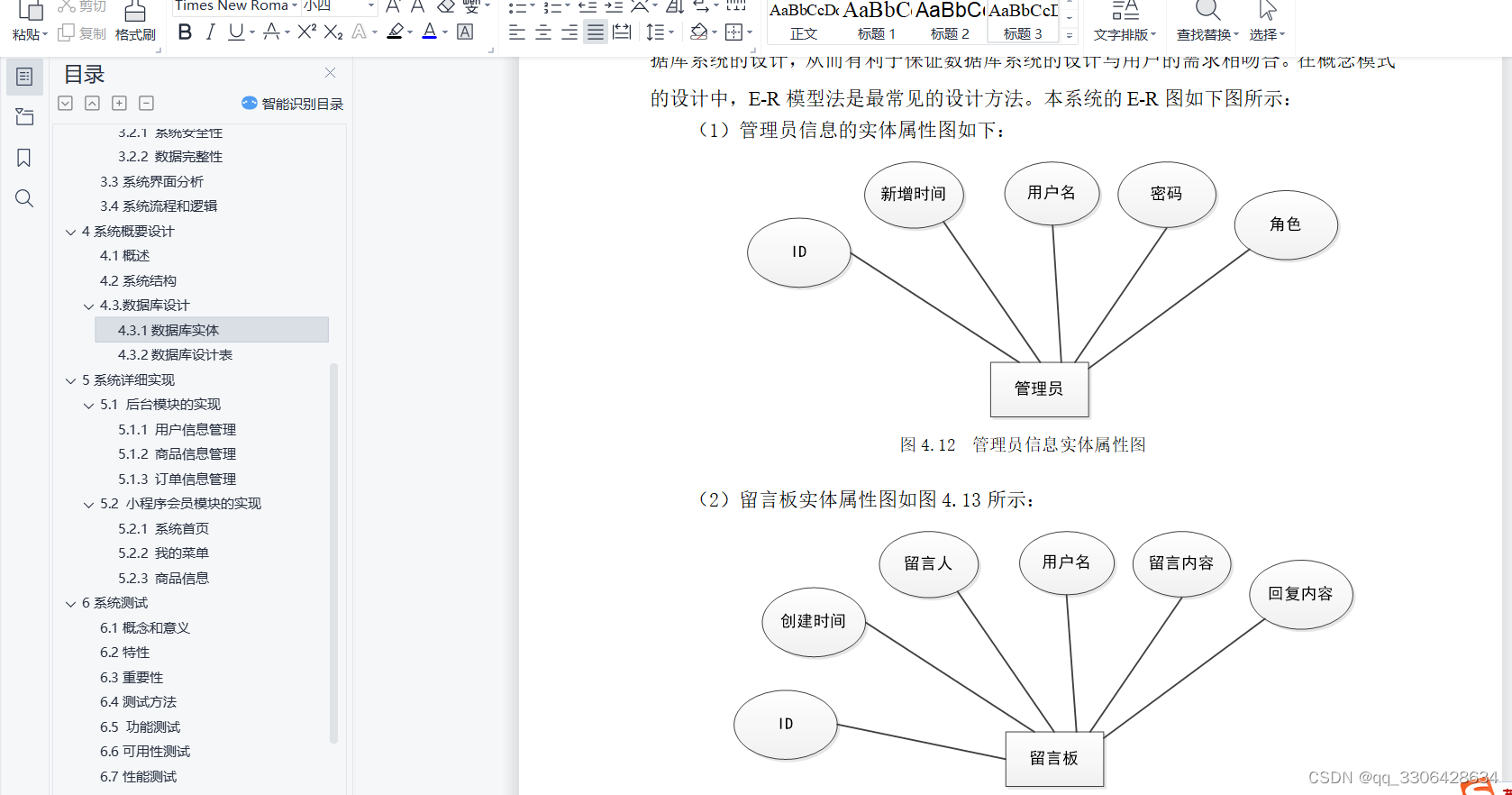Viewport: 1512px width, 795px height.
Task: Collapse the 6 系统测试 node
Action: [x=70, y=603]
